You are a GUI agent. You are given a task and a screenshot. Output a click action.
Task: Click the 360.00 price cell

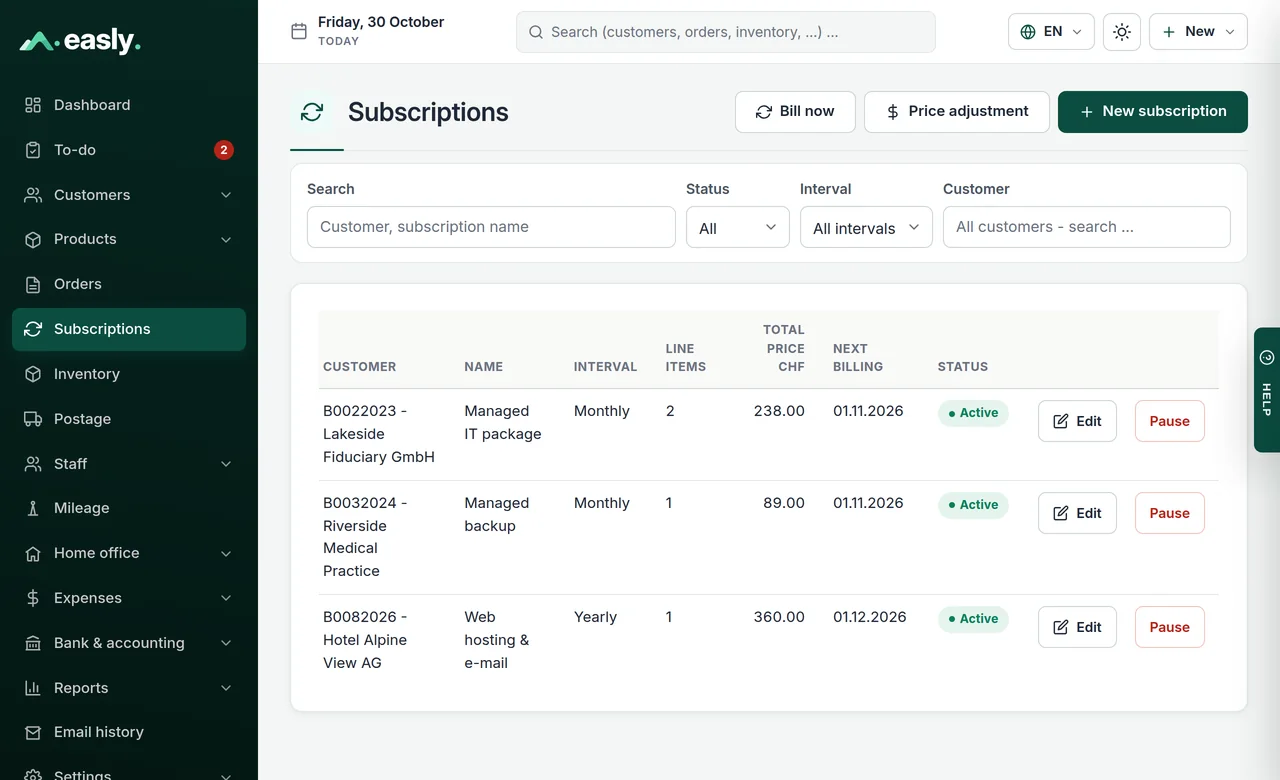point(779,617)
